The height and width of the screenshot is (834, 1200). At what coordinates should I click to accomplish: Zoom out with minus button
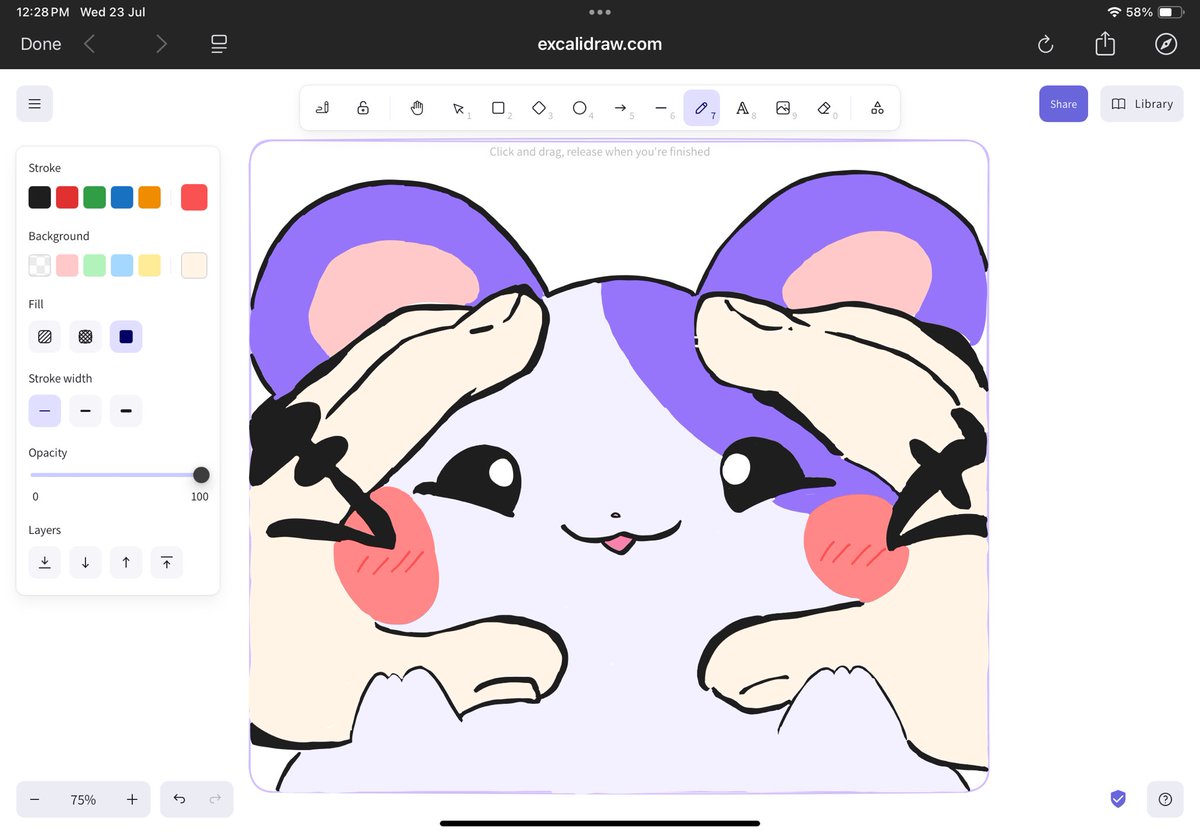coord(34,800)
